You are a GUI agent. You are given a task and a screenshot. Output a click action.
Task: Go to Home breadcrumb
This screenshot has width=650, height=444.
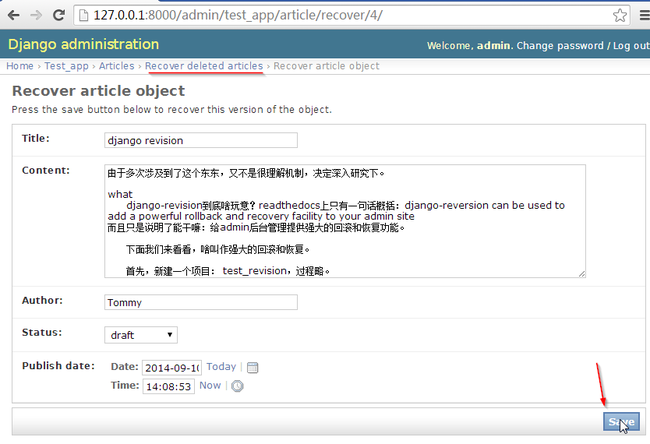coord(20,66)
